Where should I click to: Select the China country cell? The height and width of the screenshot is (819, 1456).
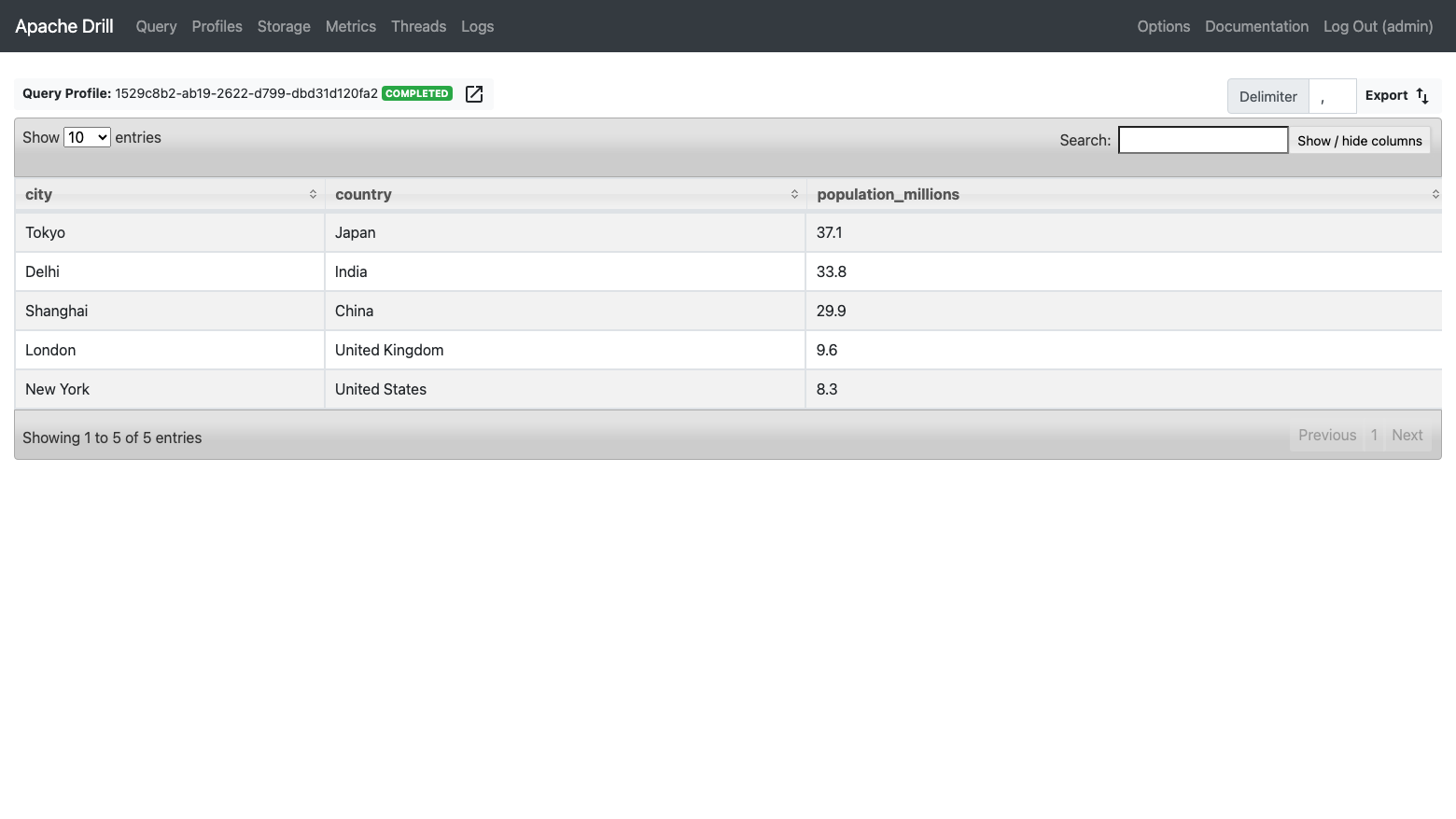pyautogui.click(x=566, y=311)
